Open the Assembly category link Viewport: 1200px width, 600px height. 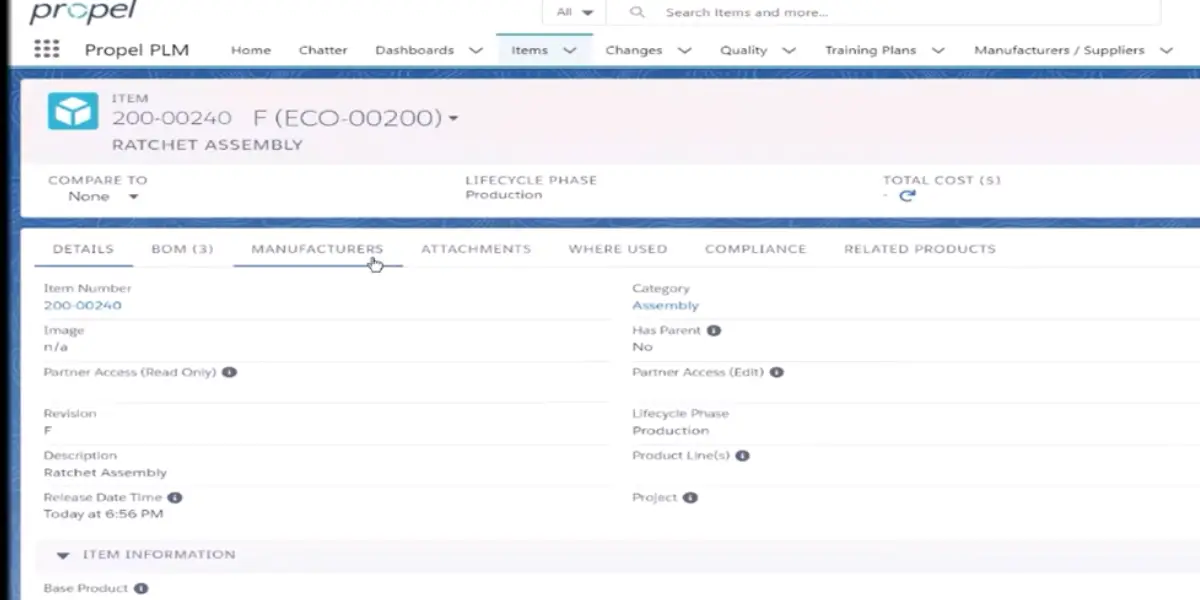pos(665,305)
